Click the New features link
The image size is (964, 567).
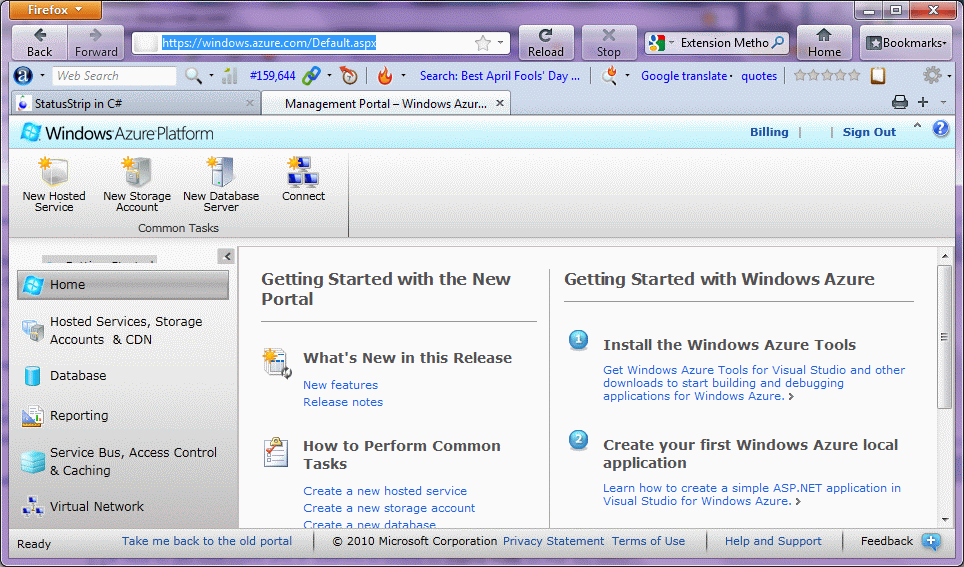point(340,385)
